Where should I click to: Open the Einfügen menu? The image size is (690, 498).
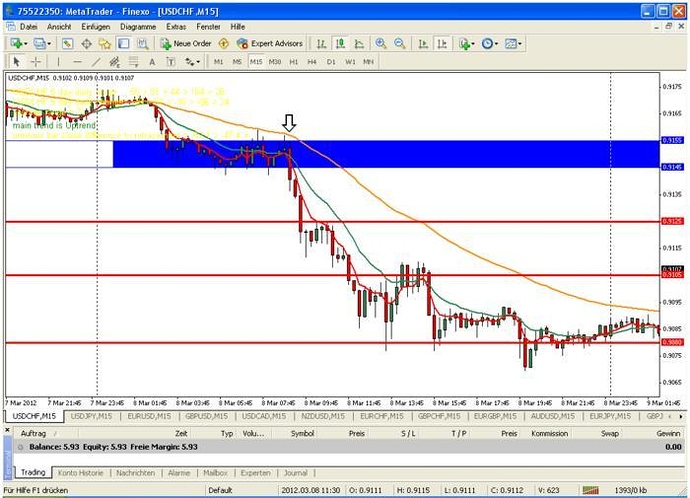(x=95, y=27)
